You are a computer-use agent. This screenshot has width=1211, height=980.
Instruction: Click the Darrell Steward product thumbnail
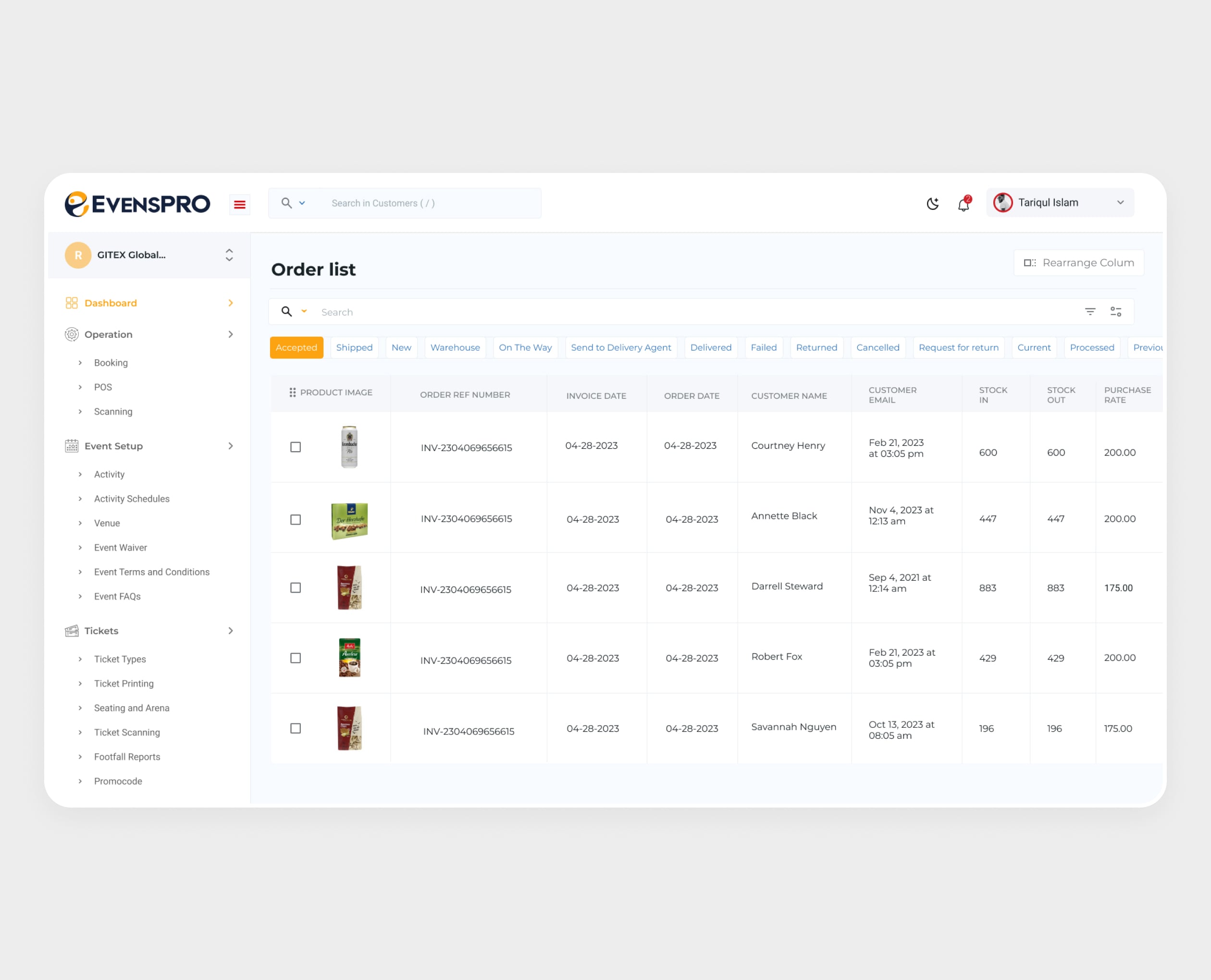coord(349,588)
